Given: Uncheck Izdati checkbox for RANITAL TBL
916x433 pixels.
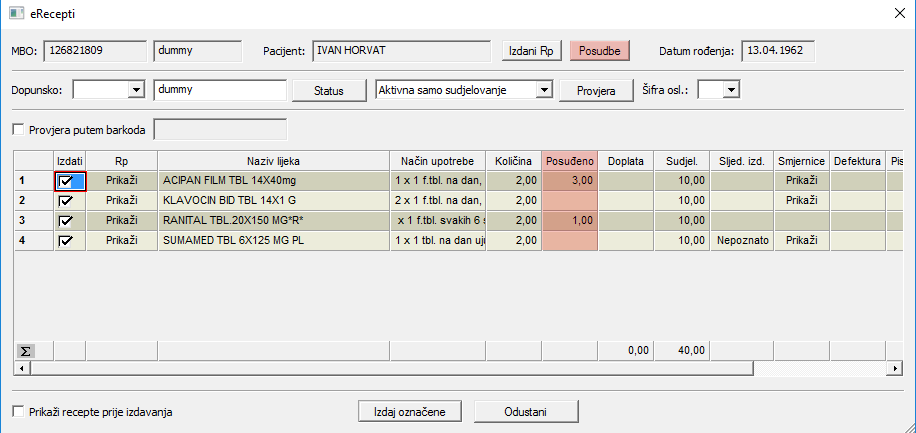Looking at the screenshot, I should click(x=65, y=221).
